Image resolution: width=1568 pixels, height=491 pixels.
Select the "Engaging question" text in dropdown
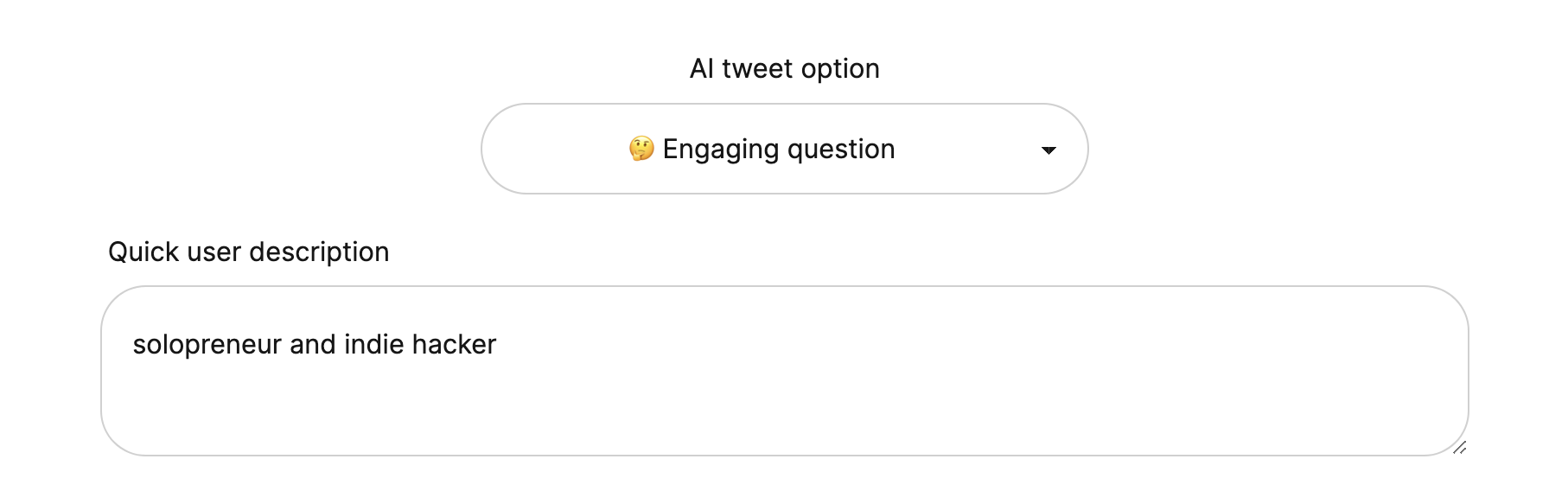click(x=778, y=149)
